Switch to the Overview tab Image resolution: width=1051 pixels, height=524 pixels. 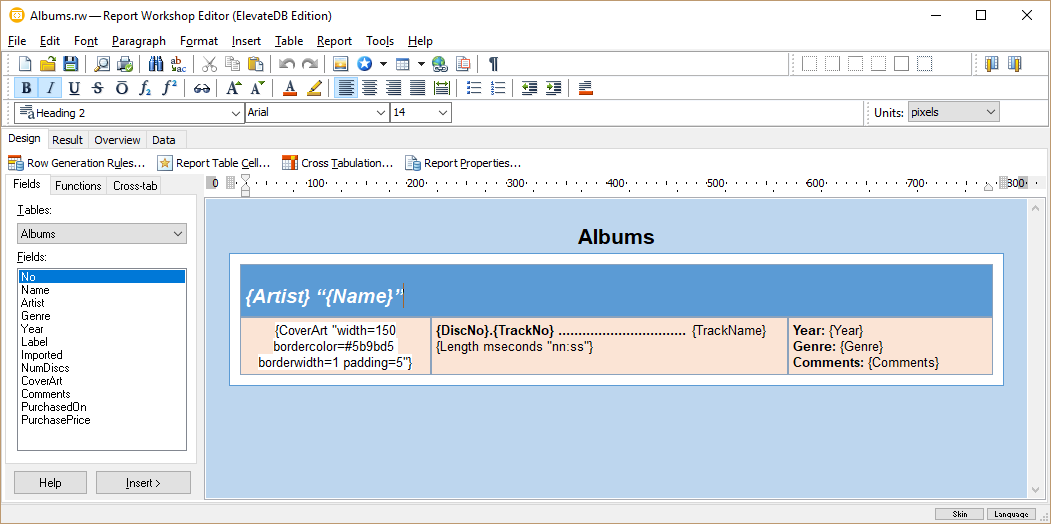click(x=117, y=140)
